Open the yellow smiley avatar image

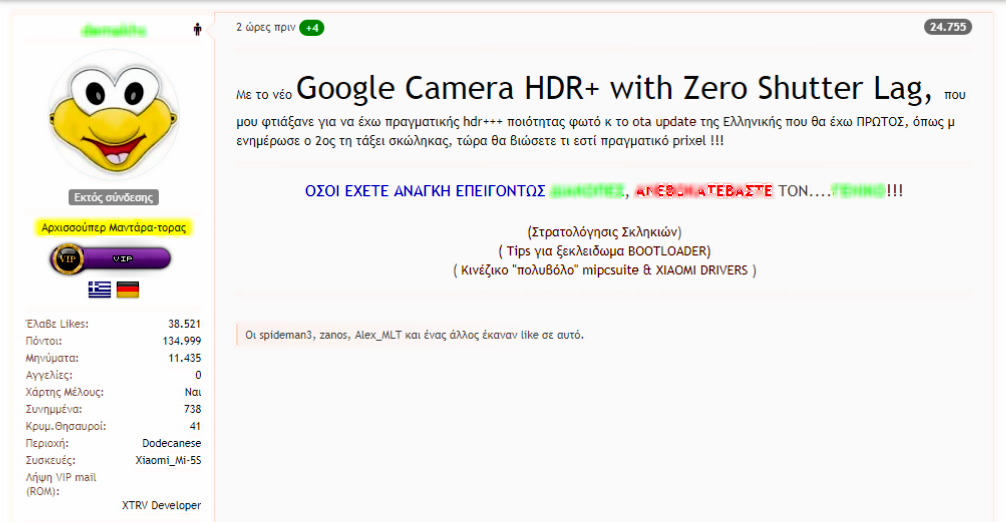pos(113,117)
